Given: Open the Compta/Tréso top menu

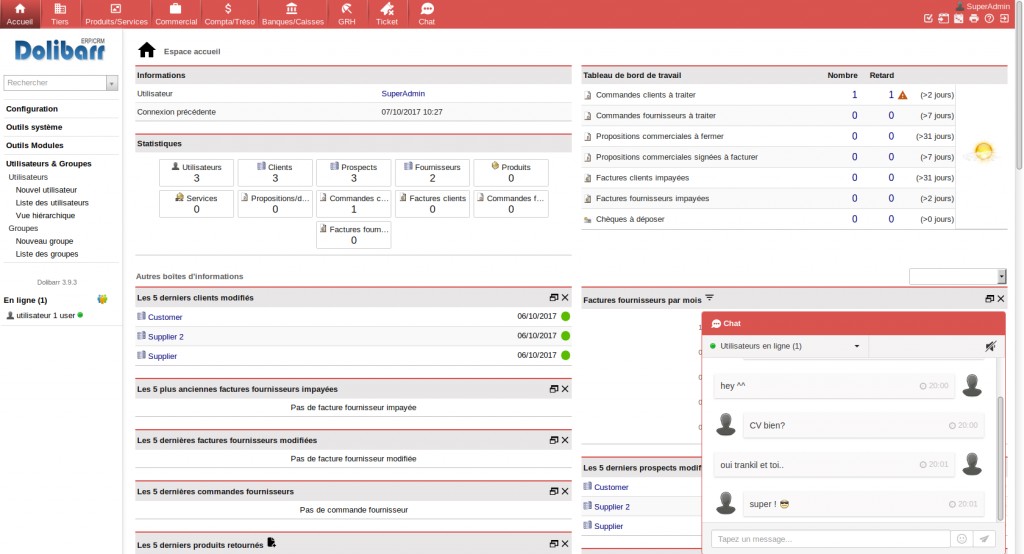Looking at the screenshot, I should (x=229, y=14).
